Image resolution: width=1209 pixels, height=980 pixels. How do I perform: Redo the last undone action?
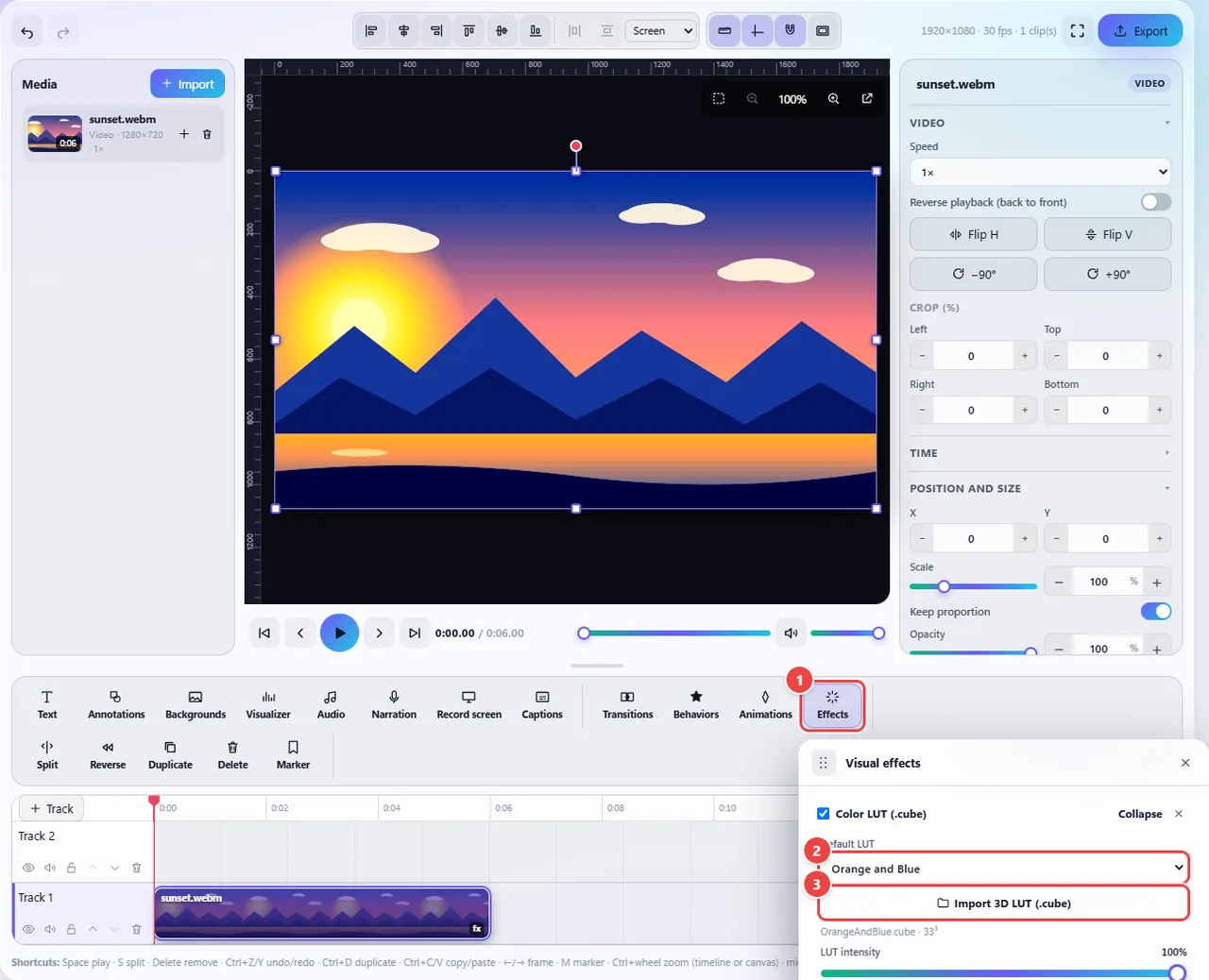[x=63, y=32]
